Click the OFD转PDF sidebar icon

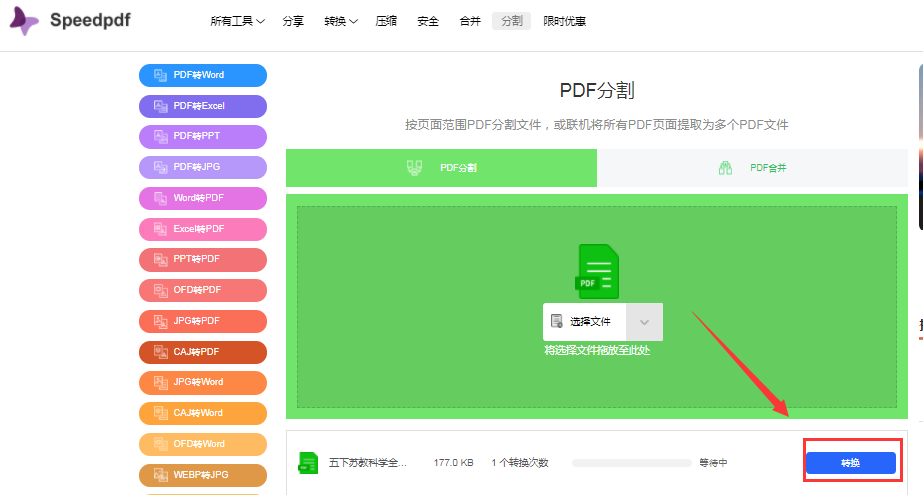[x=160, y=290]
